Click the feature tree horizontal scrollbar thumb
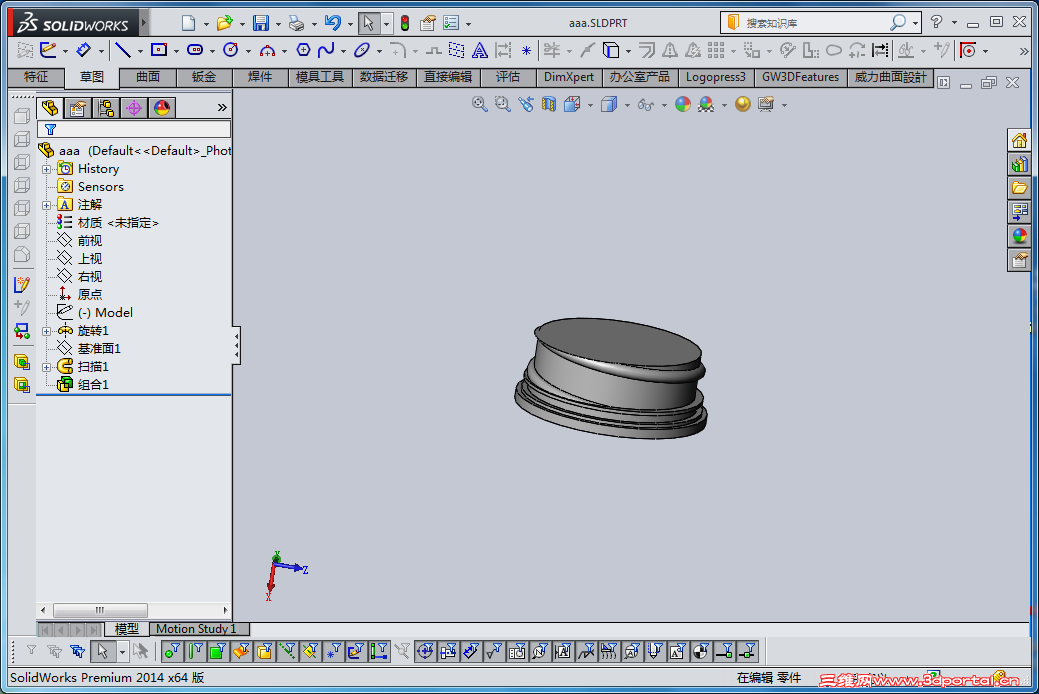Screen dimensions: 1039x694 [x=100, y=610]
